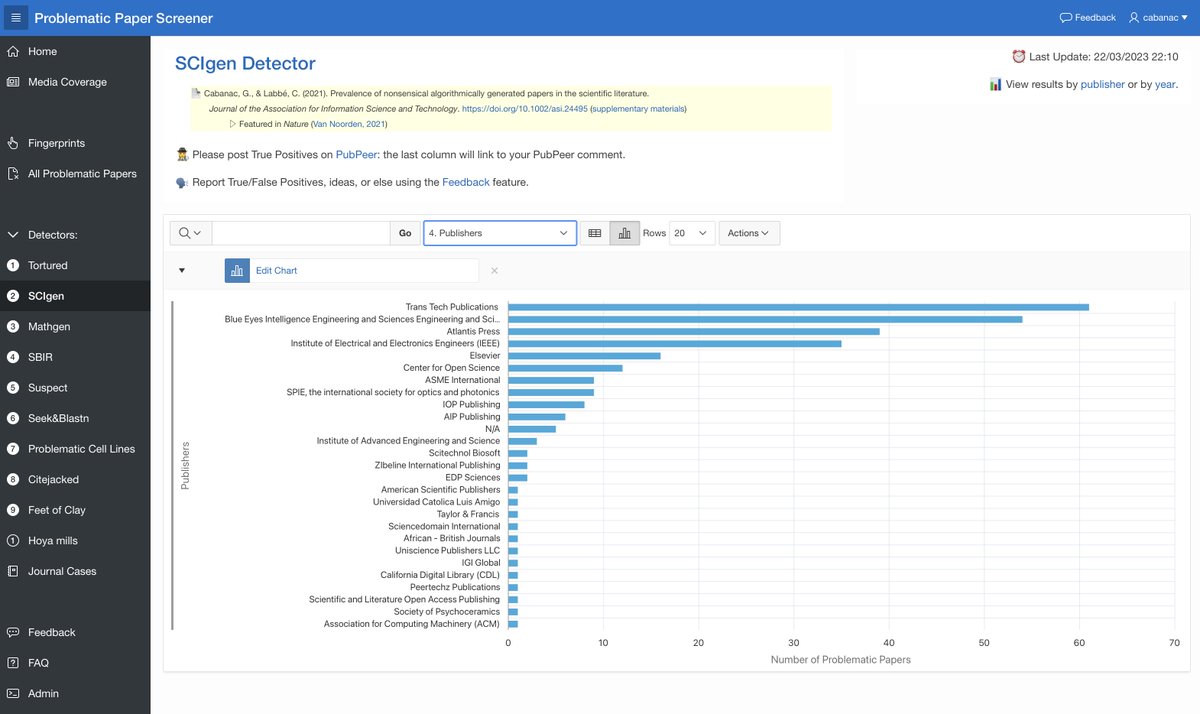The height and width of the screenshot is (714, 1200).
Task: Click the Feedback speech bubble icon in sidebar
Action: pyautogui.click(x=13, y=632)
